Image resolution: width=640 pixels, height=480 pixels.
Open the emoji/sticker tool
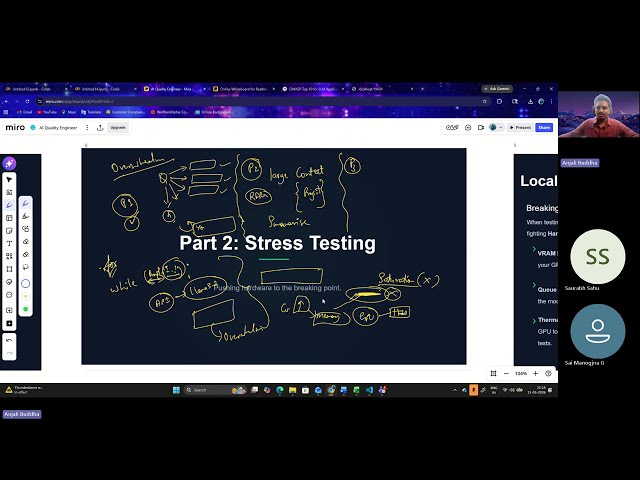(x=9, y=282)
